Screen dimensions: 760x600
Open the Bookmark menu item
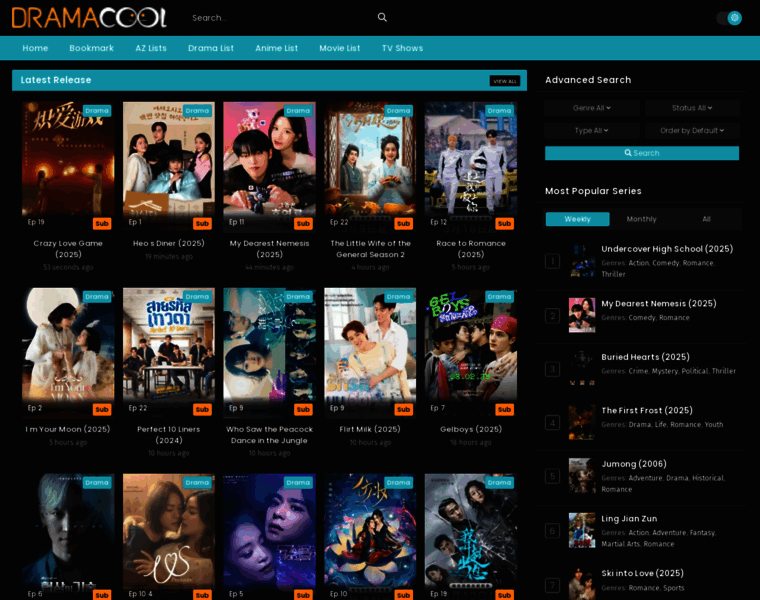click(x=91, y=48)
